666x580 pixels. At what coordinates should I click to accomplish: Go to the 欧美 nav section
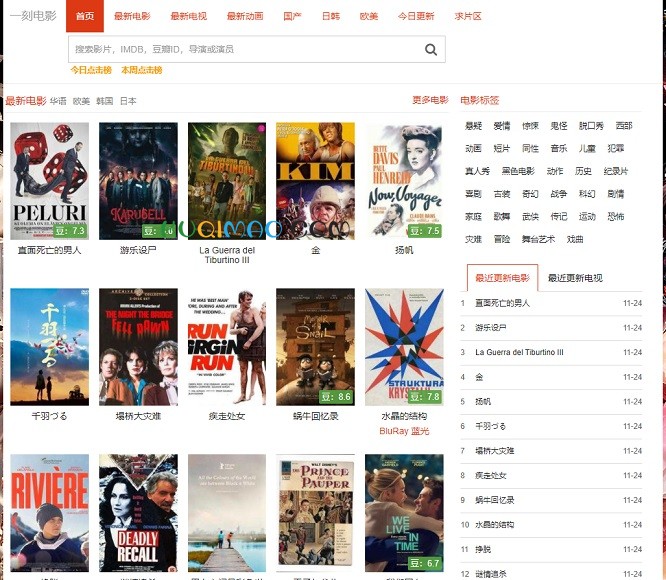pyautogui.click(x=369, y=16)
